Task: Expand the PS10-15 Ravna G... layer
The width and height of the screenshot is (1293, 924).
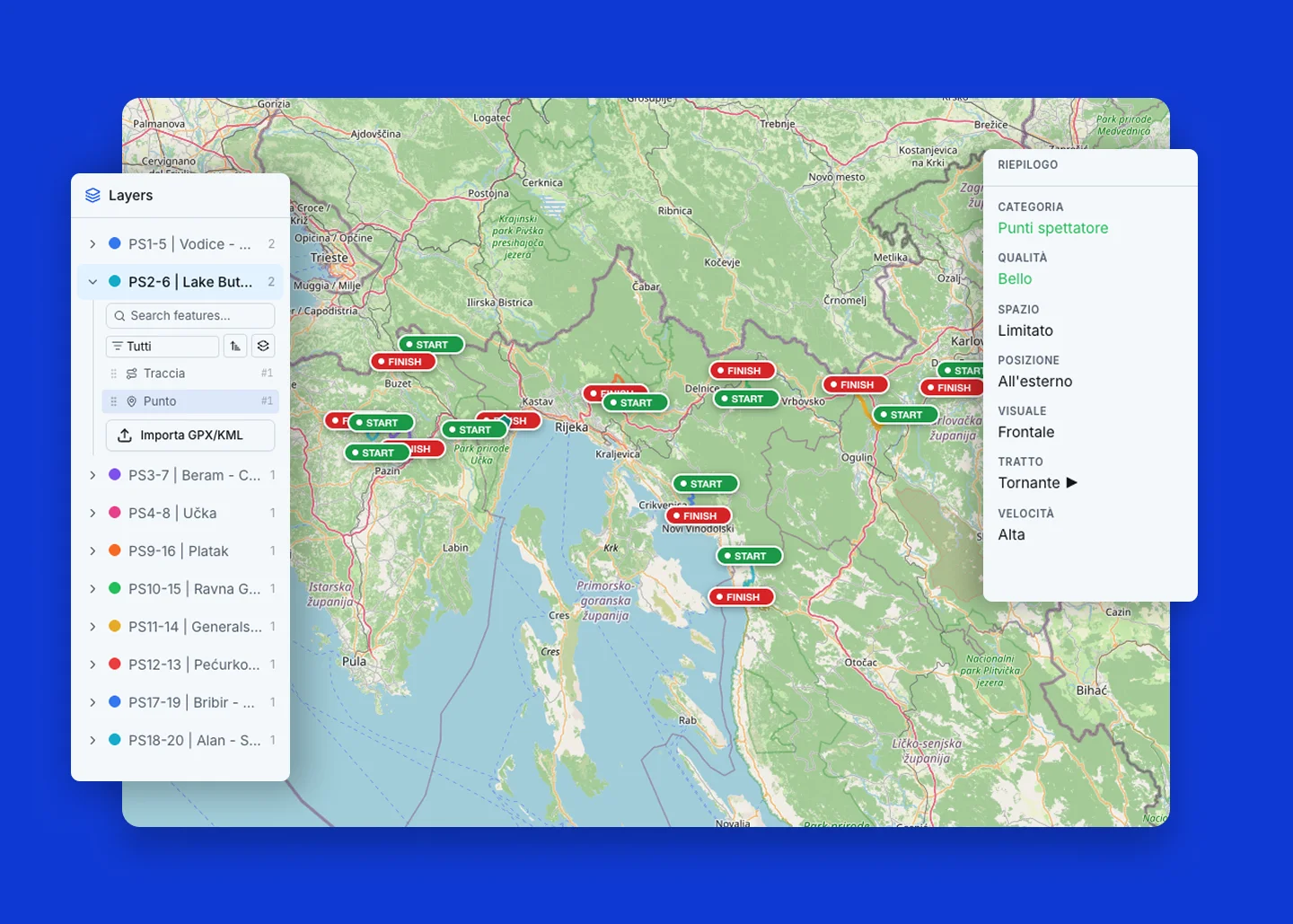Action: (92, 588)
